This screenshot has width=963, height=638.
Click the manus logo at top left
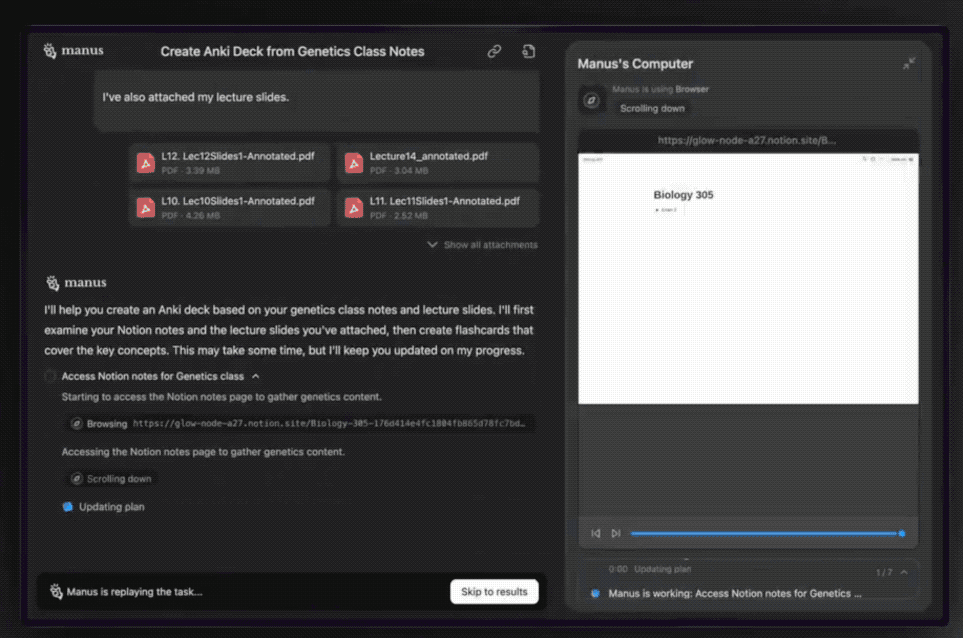click(x=73, y=50)
